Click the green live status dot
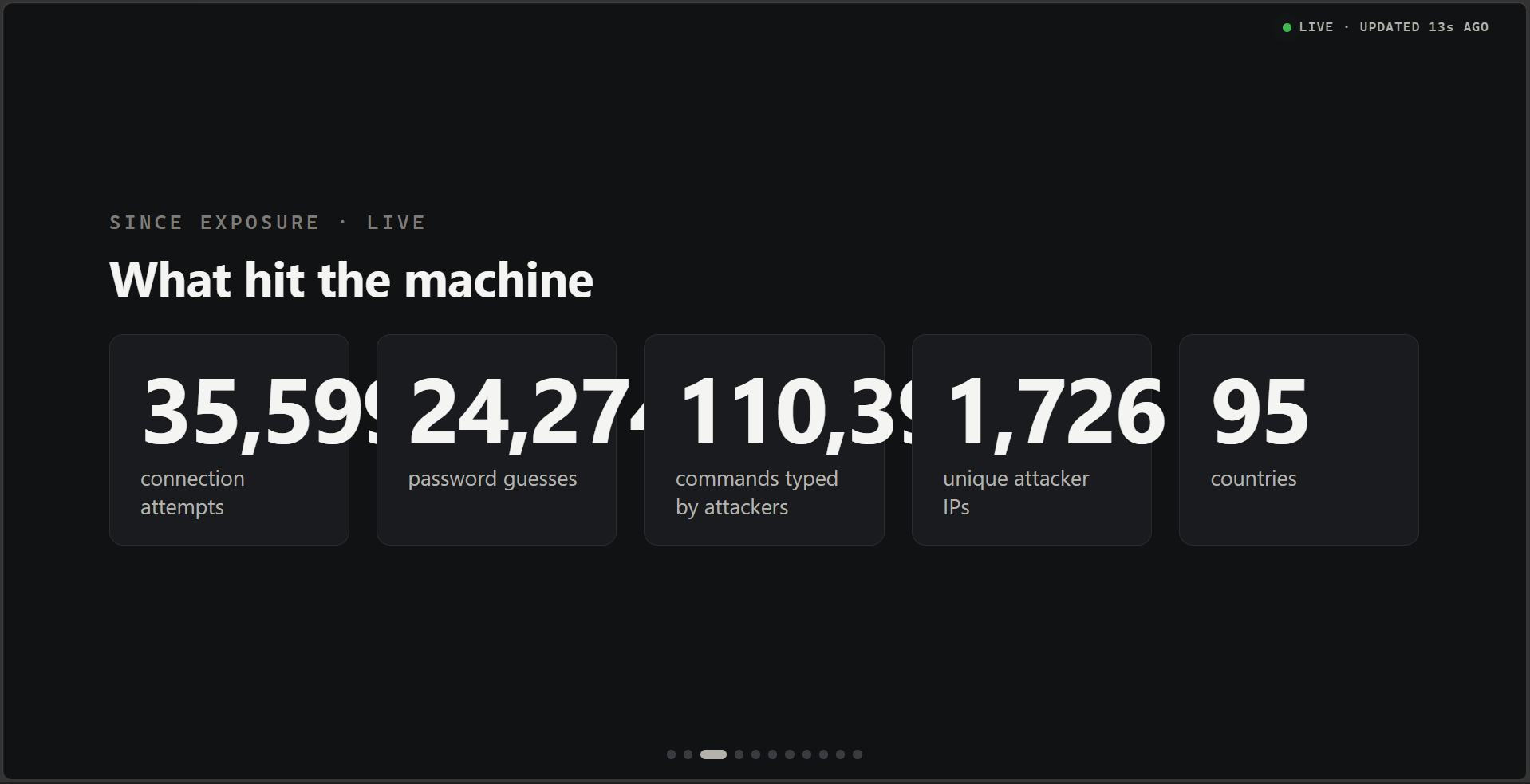Screen dimensions: 1530x784 (x=1287, y=27)
